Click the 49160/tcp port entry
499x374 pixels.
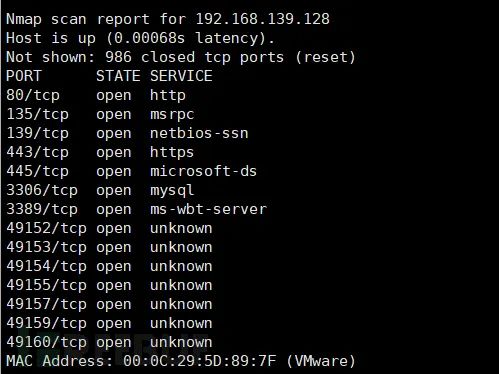pos(46,342)
